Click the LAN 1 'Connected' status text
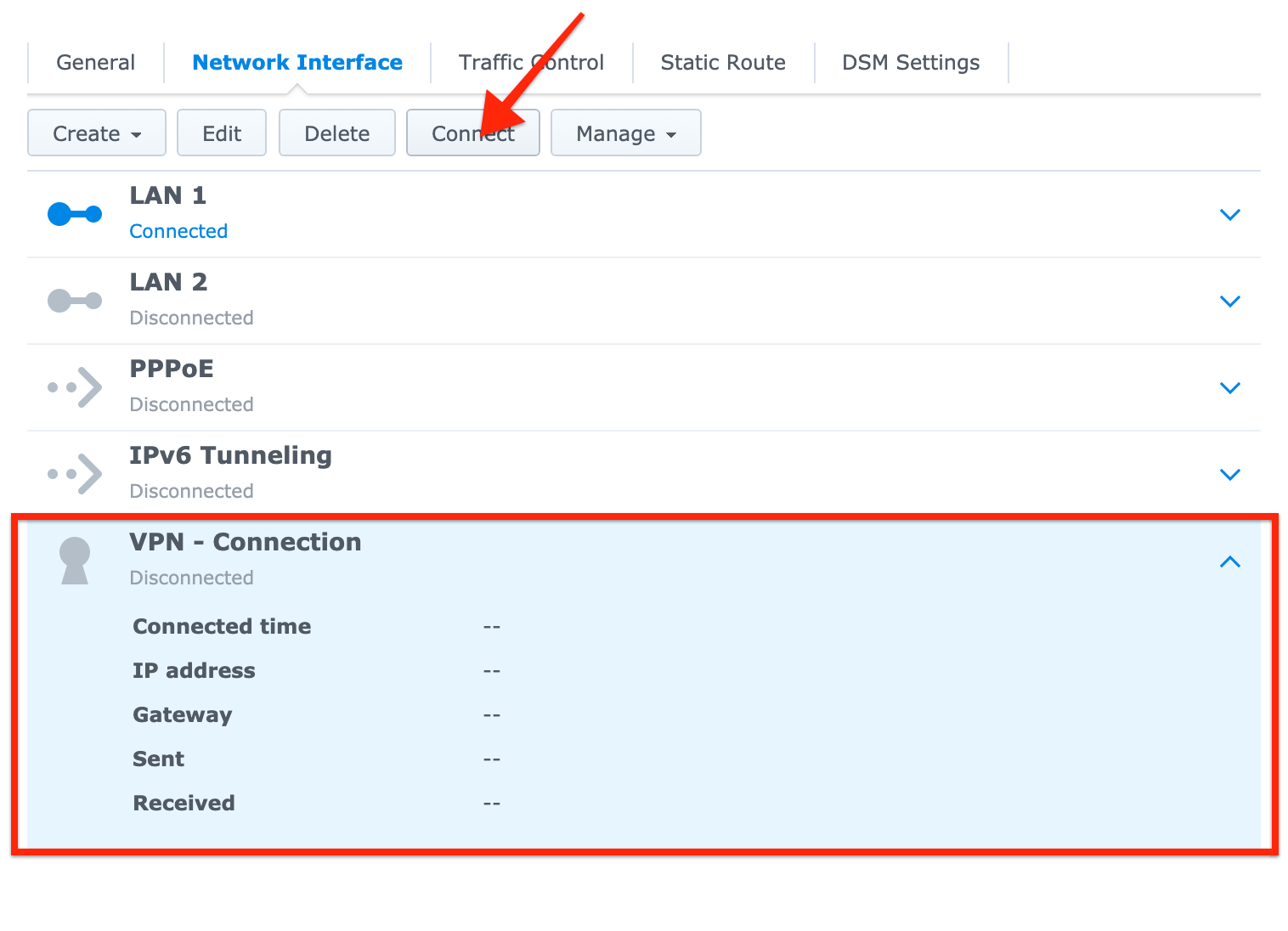1288x931 pixels. (x=178, y=231)
